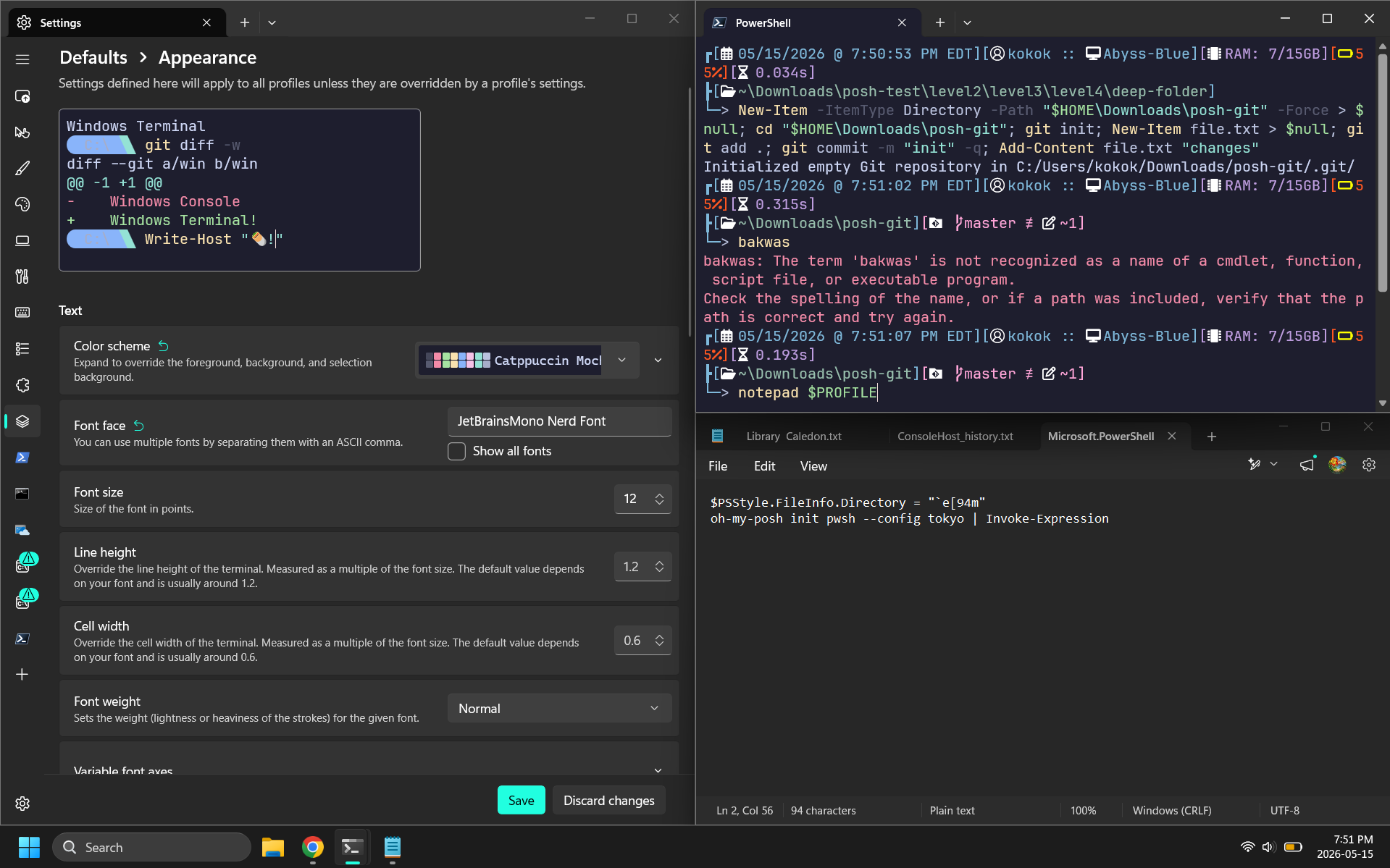This screenshot has height=868, width=1390.
Task: Expand the Color scheme settings section
Action: pos(658,361)
